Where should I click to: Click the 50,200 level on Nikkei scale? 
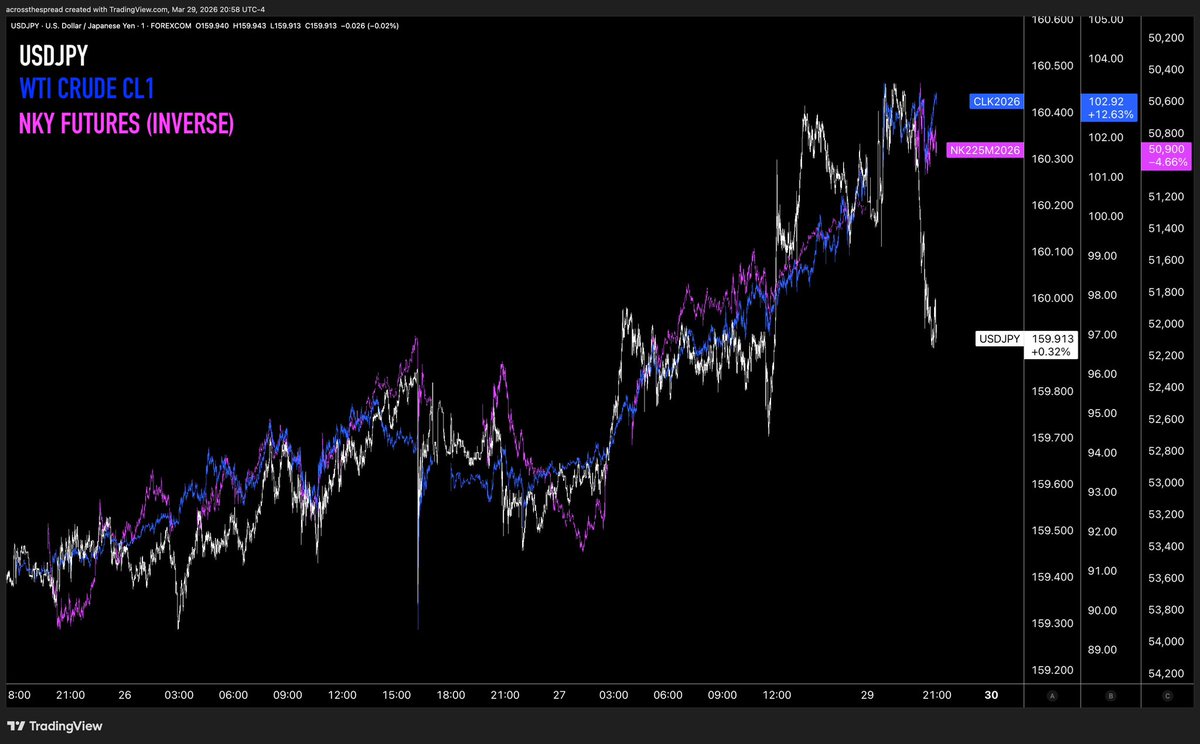1166,38
